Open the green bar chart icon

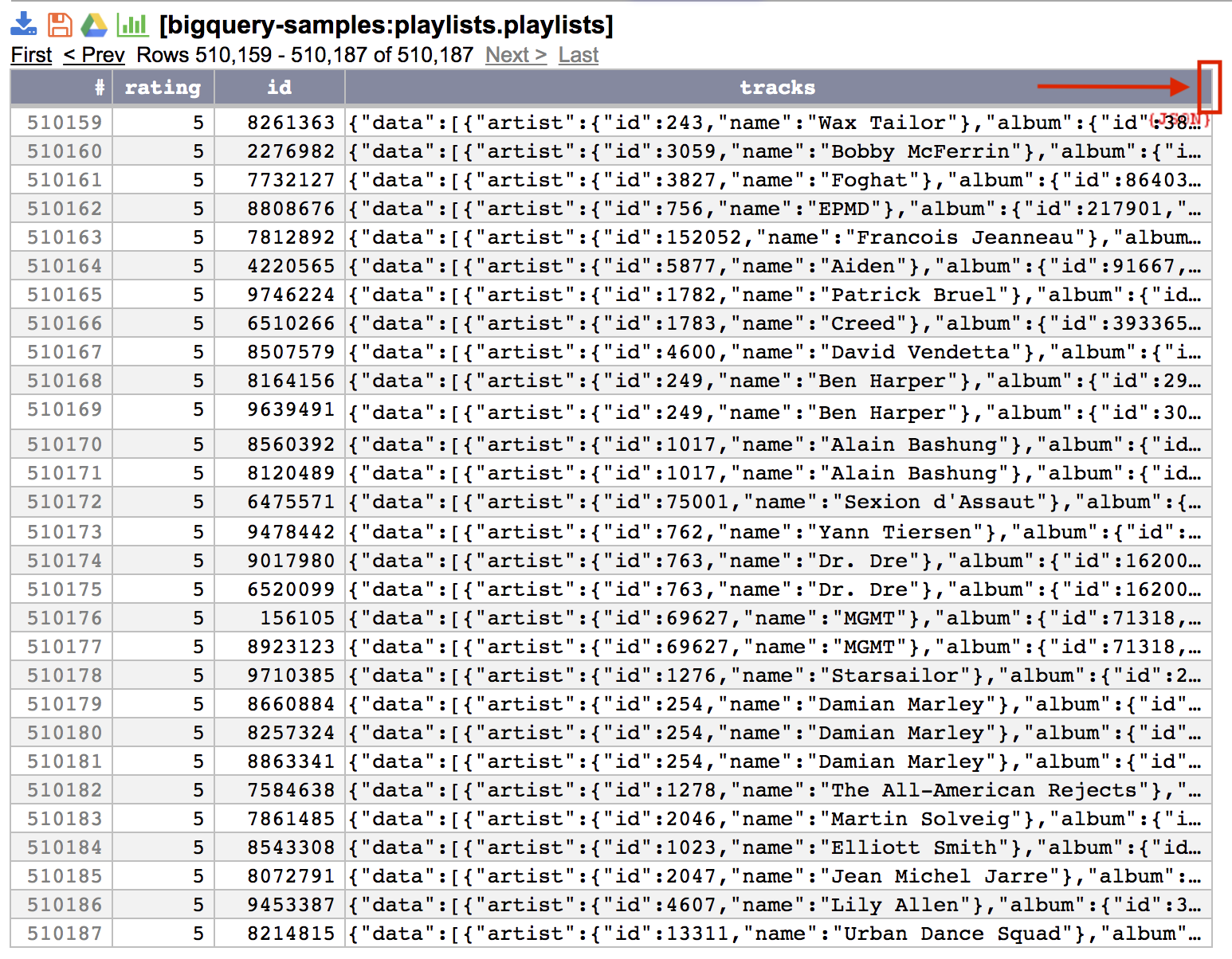click(132, 25)
